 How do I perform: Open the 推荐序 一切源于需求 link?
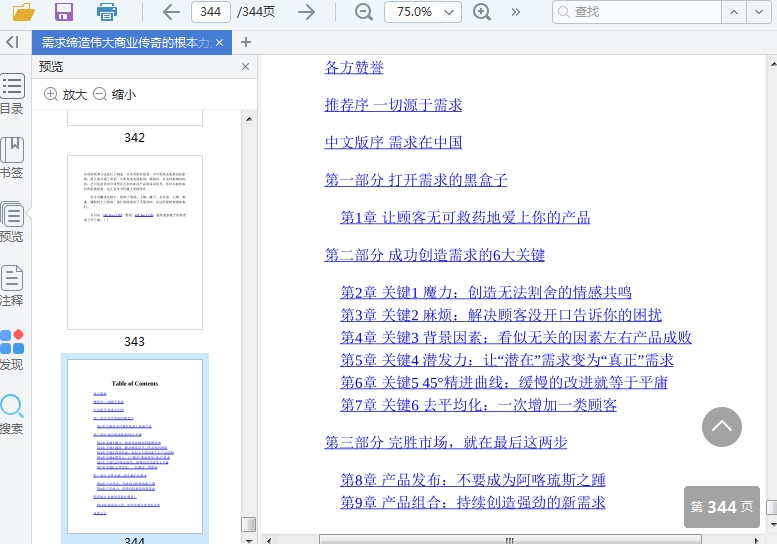point(393,105)
